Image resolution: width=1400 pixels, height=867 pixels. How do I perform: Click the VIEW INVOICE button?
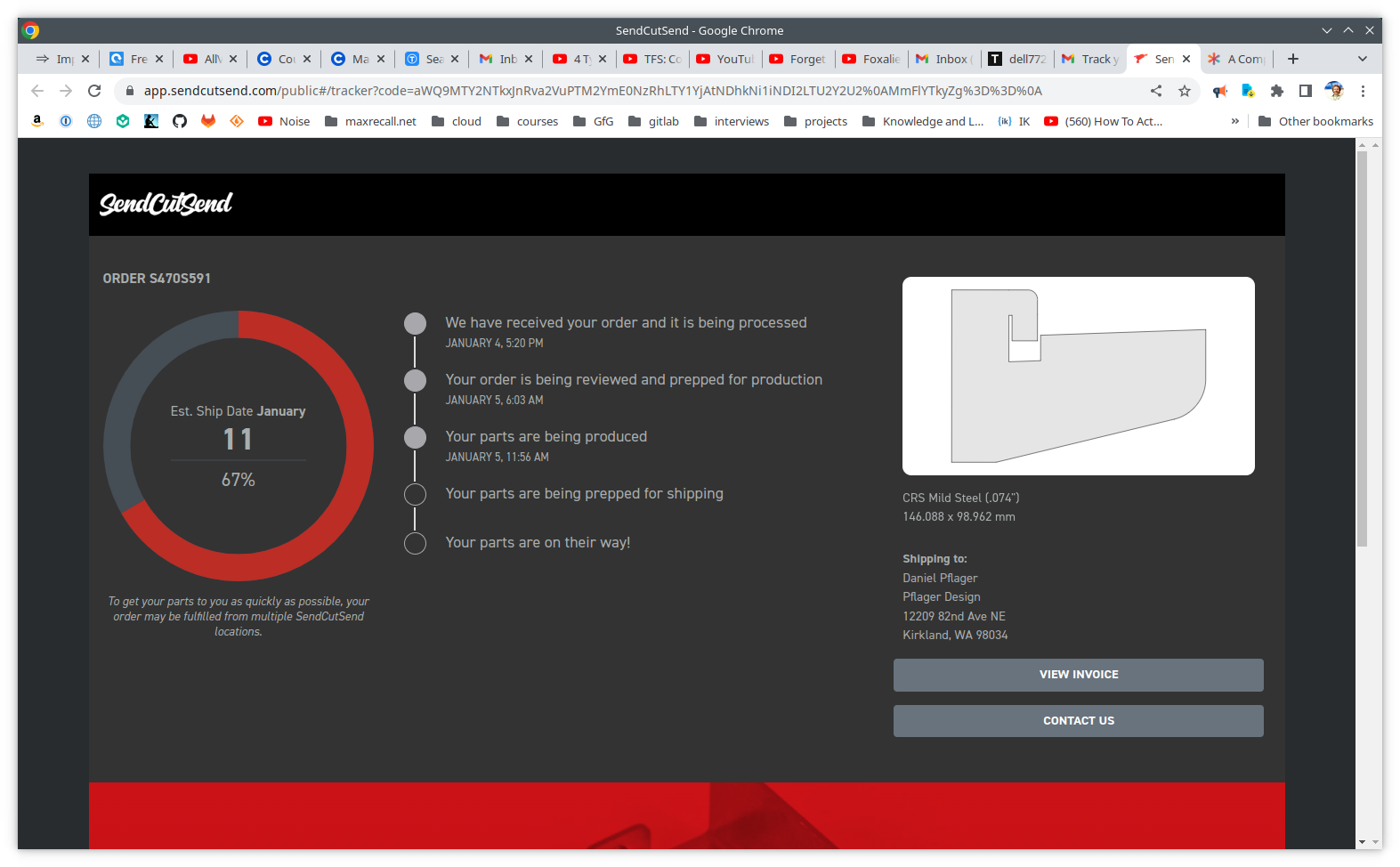tap(1078, 675)
